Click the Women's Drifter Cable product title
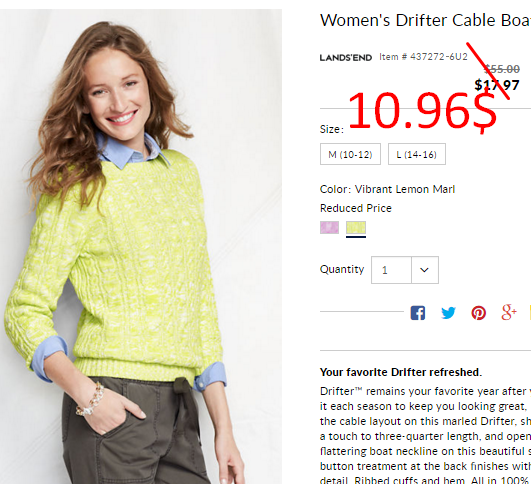Image resolution: width=531 pixels, height=484 pixels. (425, 20)
